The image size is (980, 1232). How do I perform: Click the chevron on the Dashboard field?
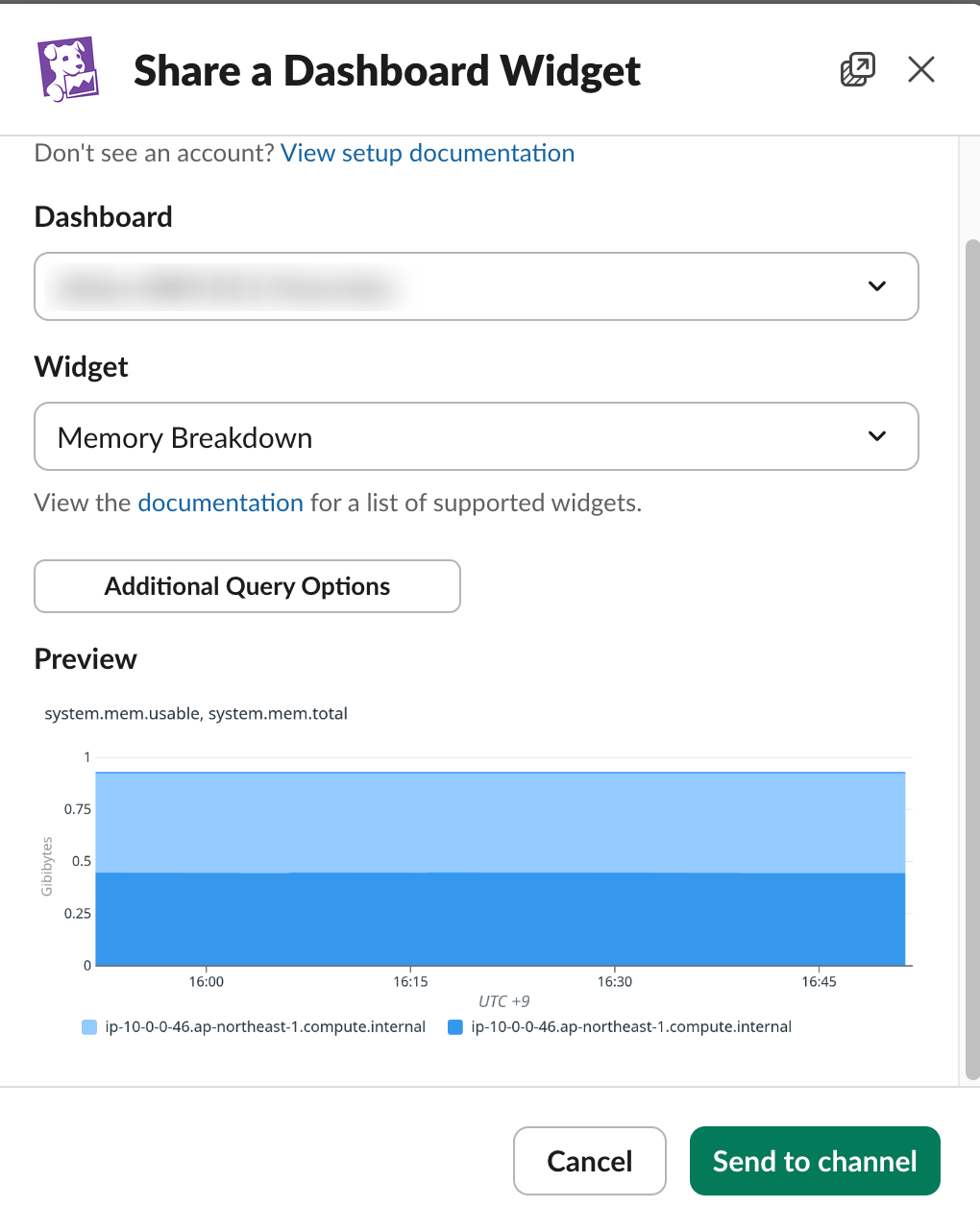[876, 285]
